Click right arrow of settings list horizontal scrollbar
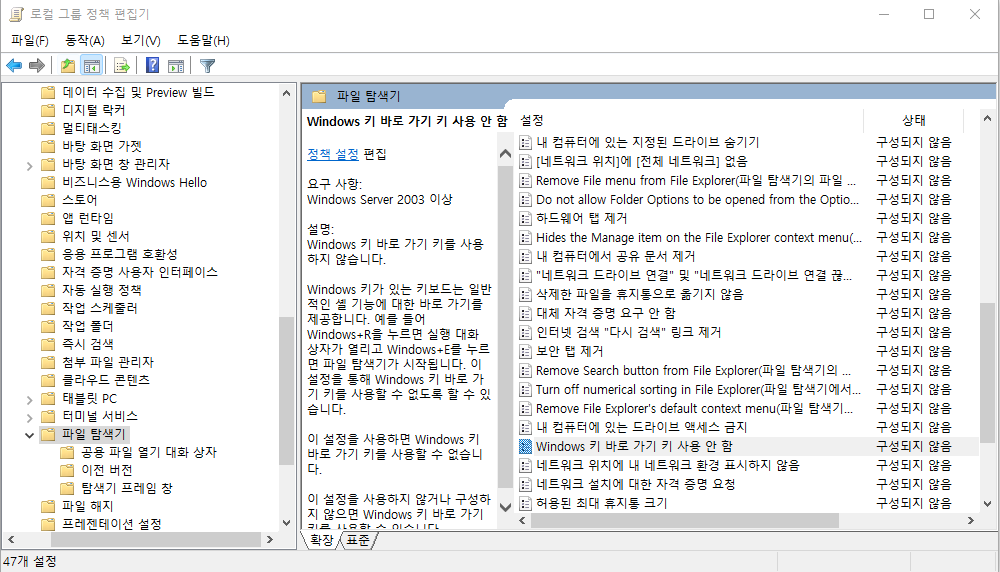The image size is (1000, 572). point(971,521)
